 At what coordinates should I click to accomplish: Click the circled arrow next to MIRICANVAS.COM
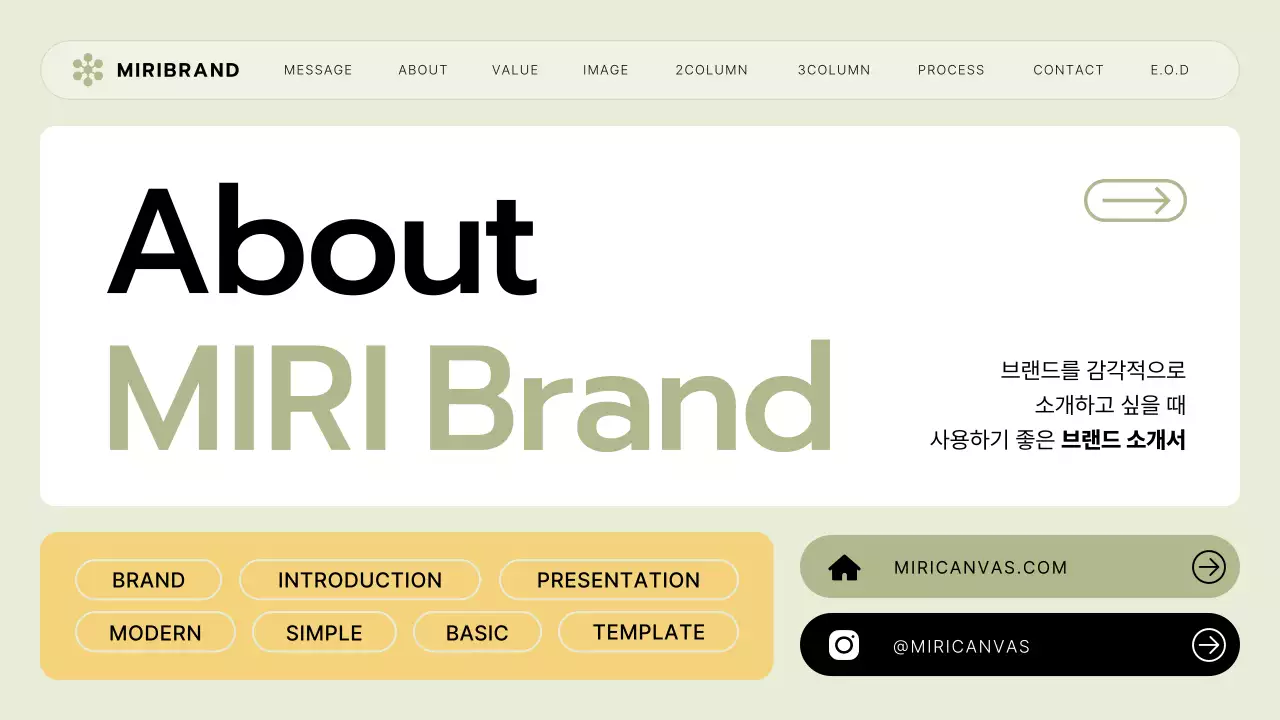(x=1208, y=566)
